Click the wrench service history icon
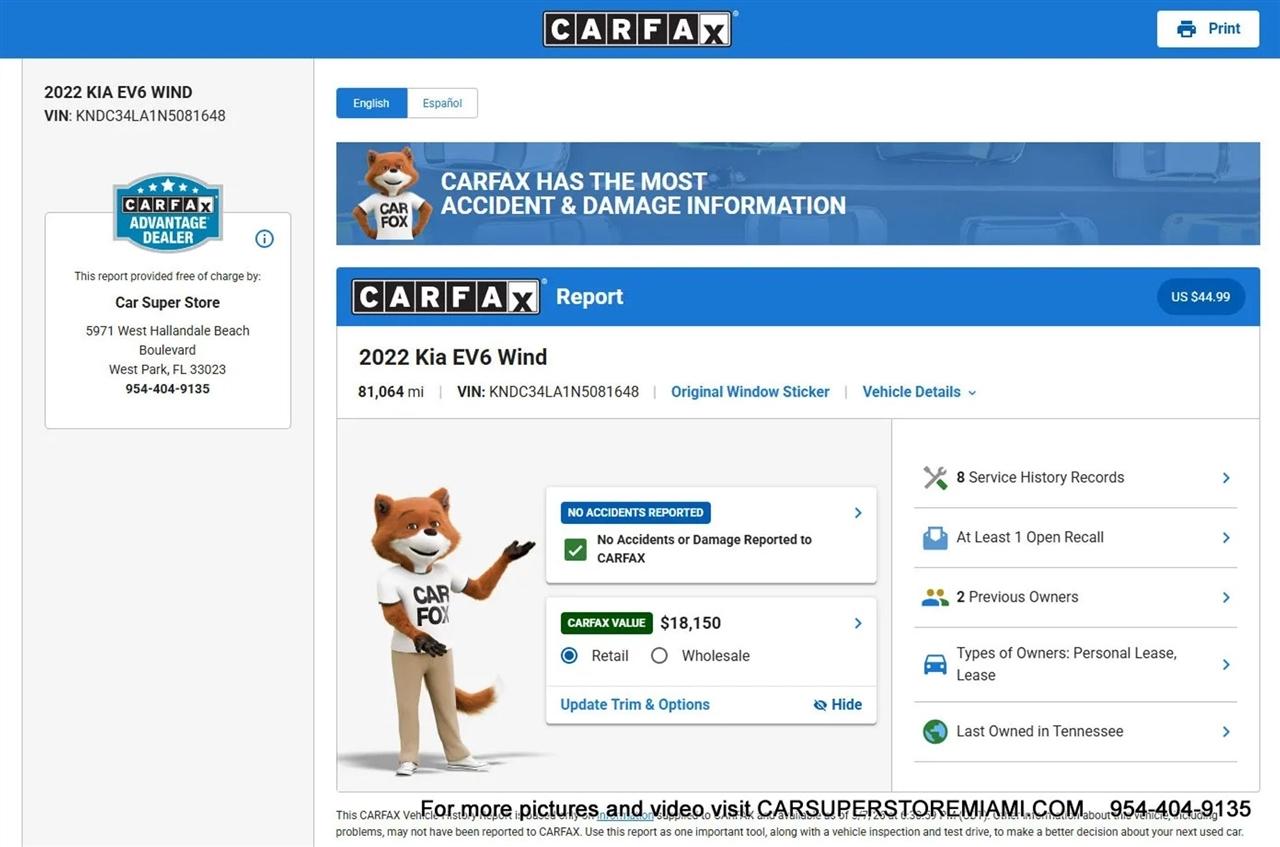The width and height of the screenshot is (1280, 847). point(935,478)
